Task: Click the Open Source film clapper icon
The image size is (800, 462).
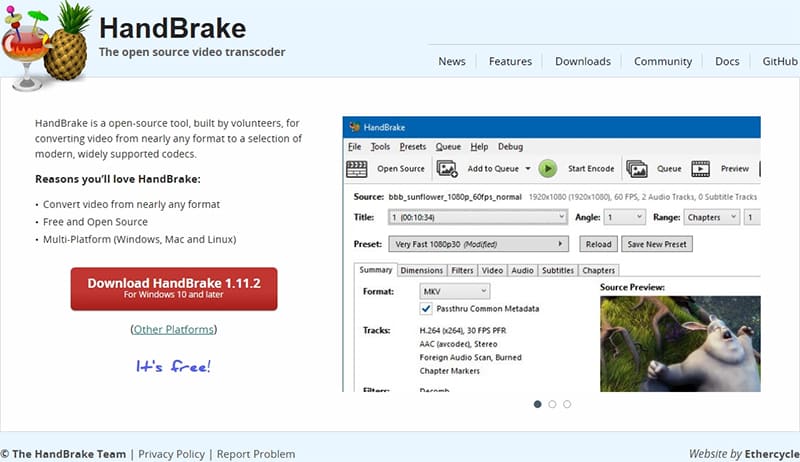Action: click(357, 169)
